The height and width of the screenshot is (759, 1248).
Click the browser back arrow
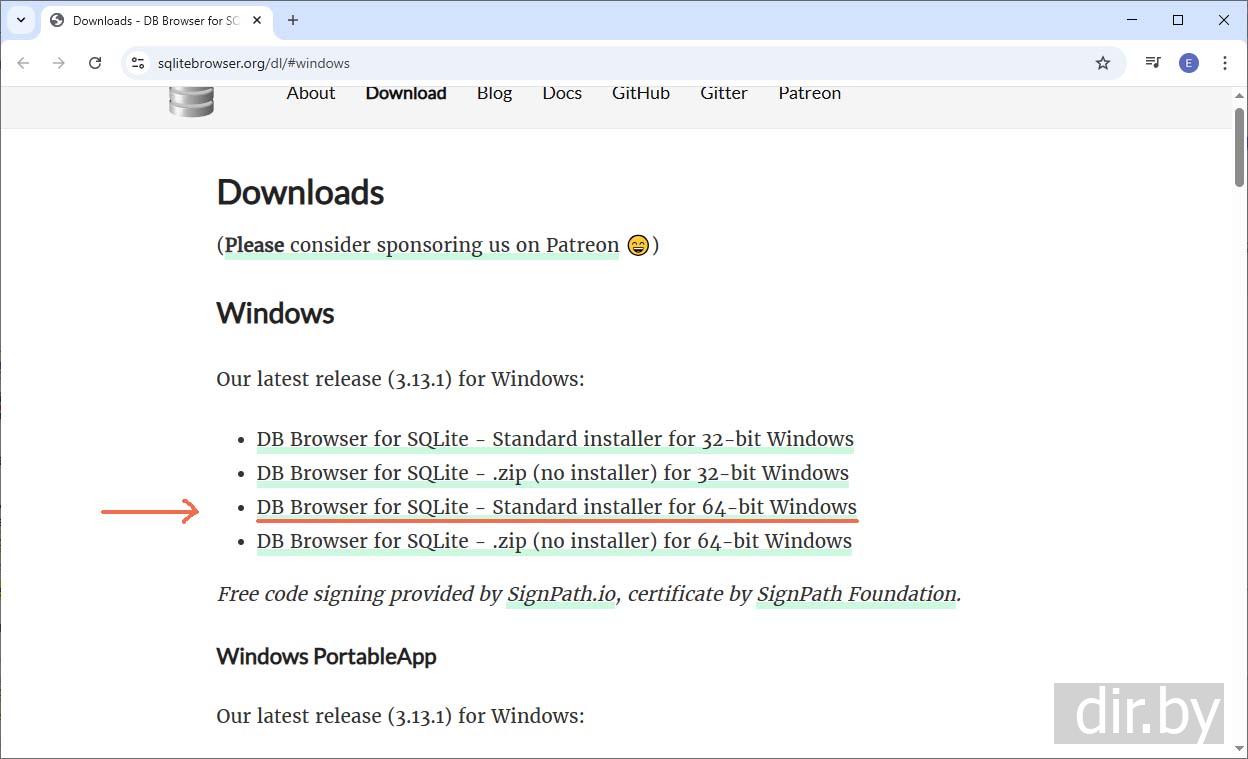coord(23,63)
